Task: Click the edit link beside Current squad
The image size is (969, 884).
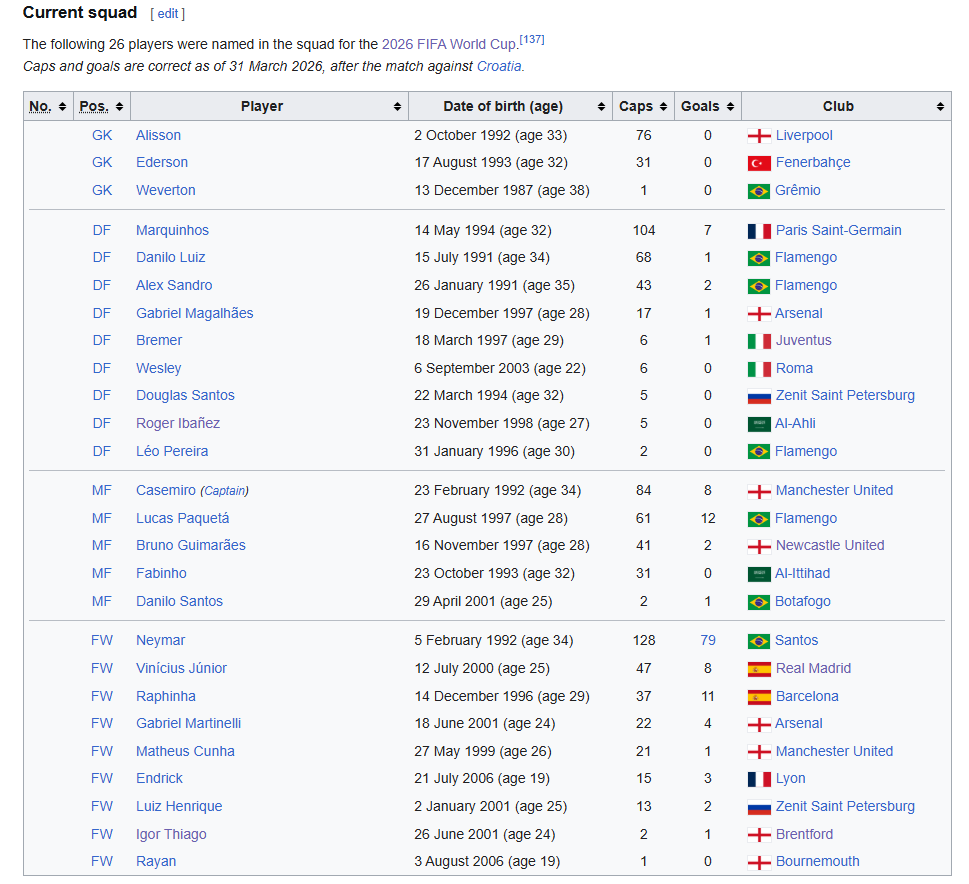Action: pyautogui.click(x=167, y=14)
